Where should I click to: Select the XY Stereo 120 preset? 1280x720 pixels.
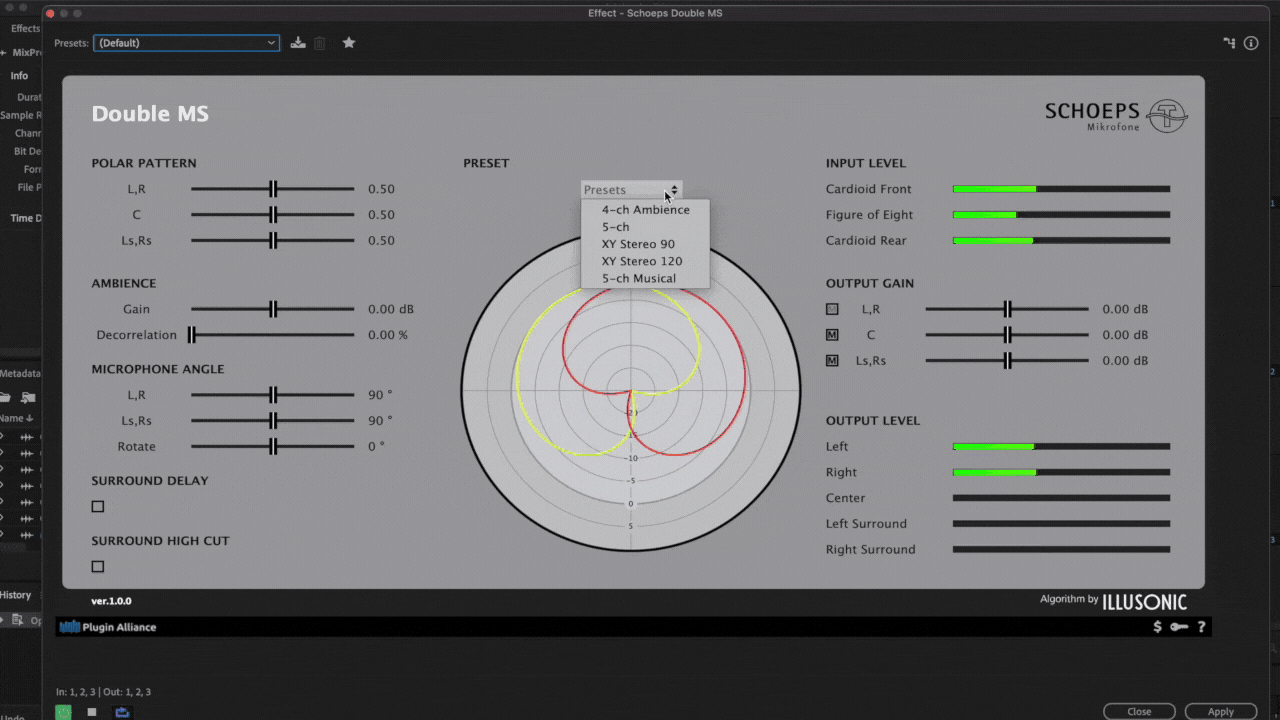645,261
